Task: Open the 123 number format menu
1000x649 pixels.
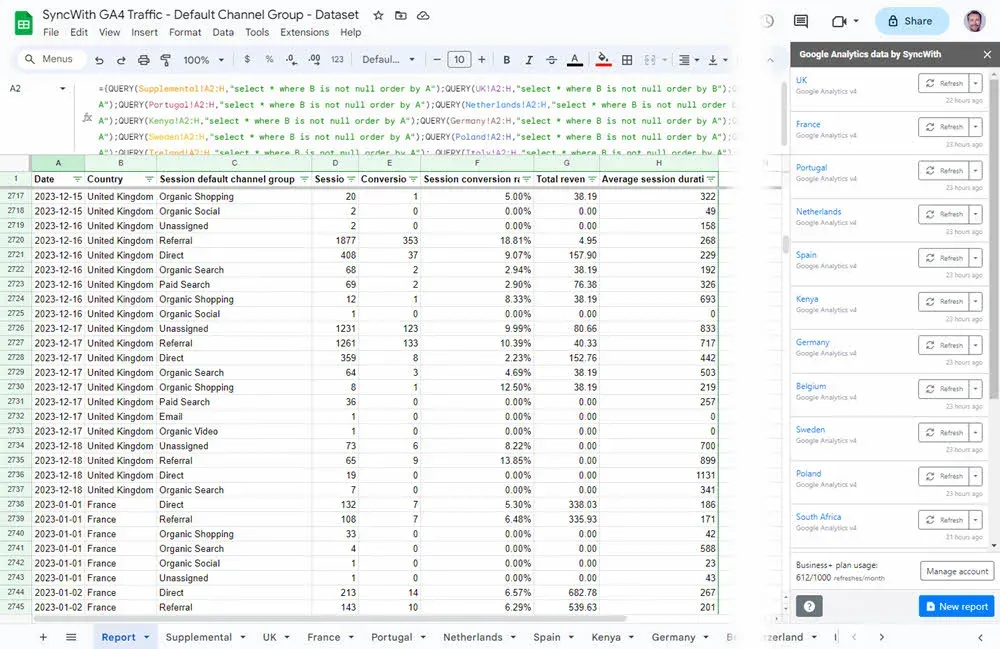Action: point(337,59)
